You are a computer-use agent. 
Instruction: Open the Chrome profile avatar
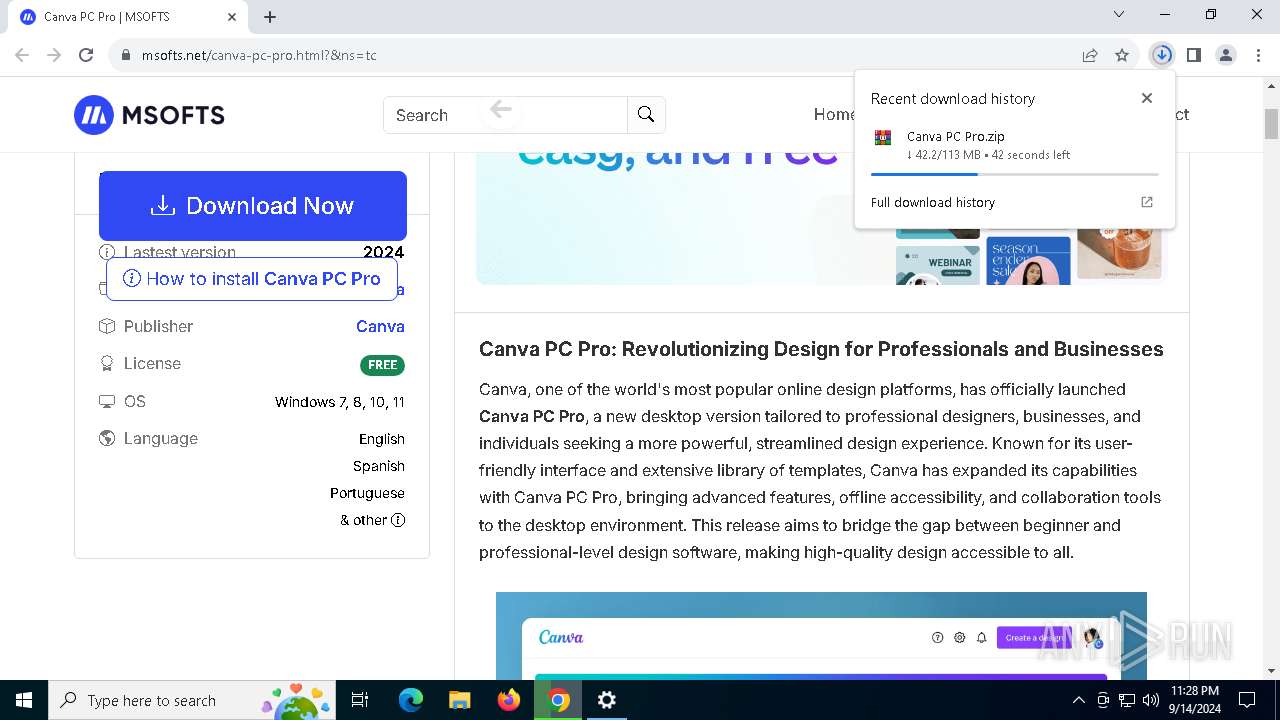point(1226,55)
